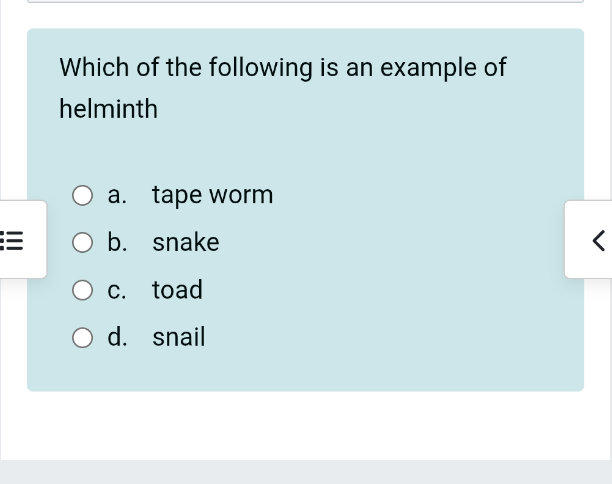This screenshot has width=612, height=484.
Task: Click the "b." option letter
Action: [118, 243]
